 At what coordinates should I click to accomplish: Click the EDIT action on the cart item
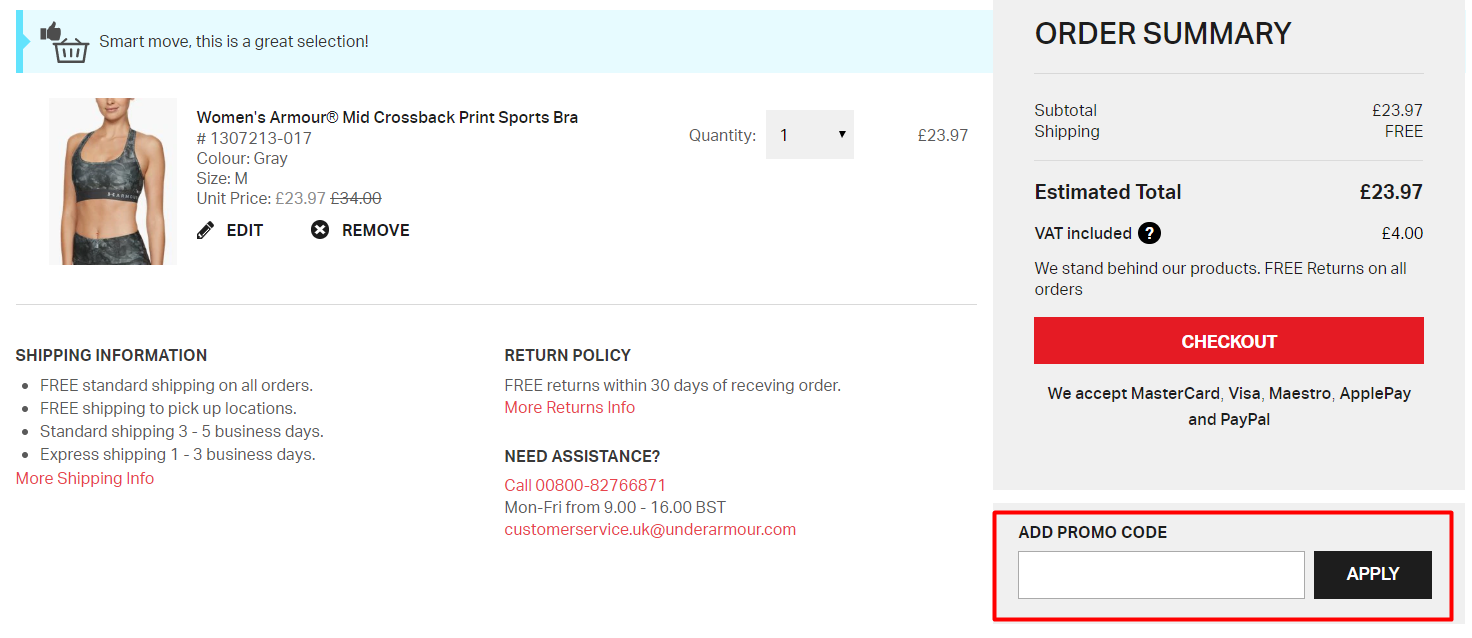click(244, 230)
